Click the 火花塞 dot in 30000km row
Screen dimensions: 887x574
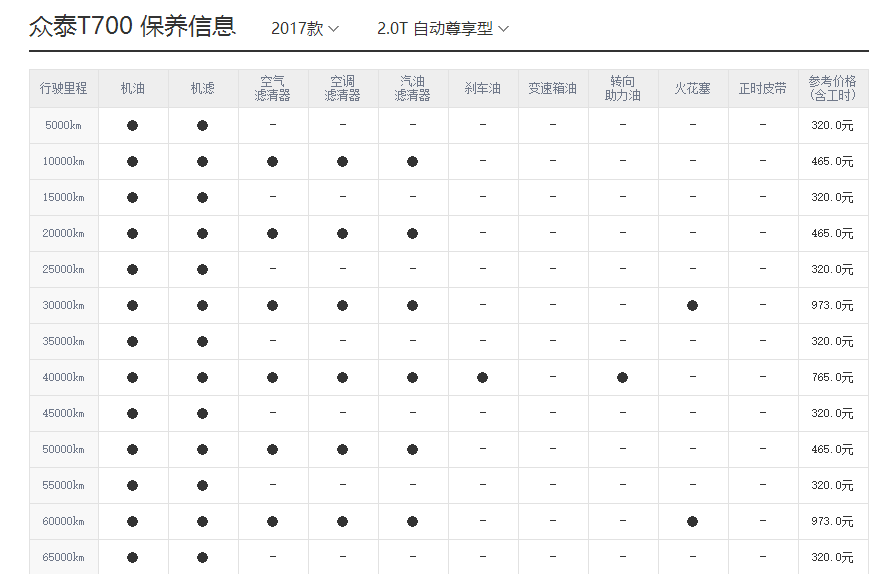coord(692,305)
